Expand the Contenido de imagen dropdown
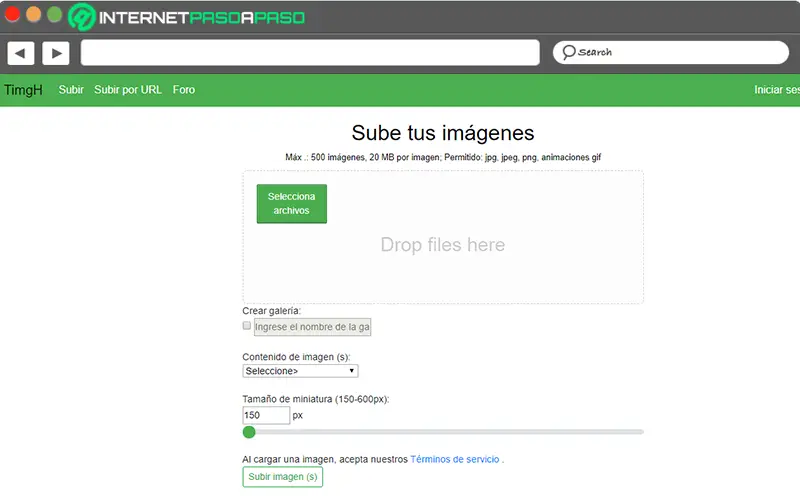This screenshot has height=500, width=800. tap(300, 371)
